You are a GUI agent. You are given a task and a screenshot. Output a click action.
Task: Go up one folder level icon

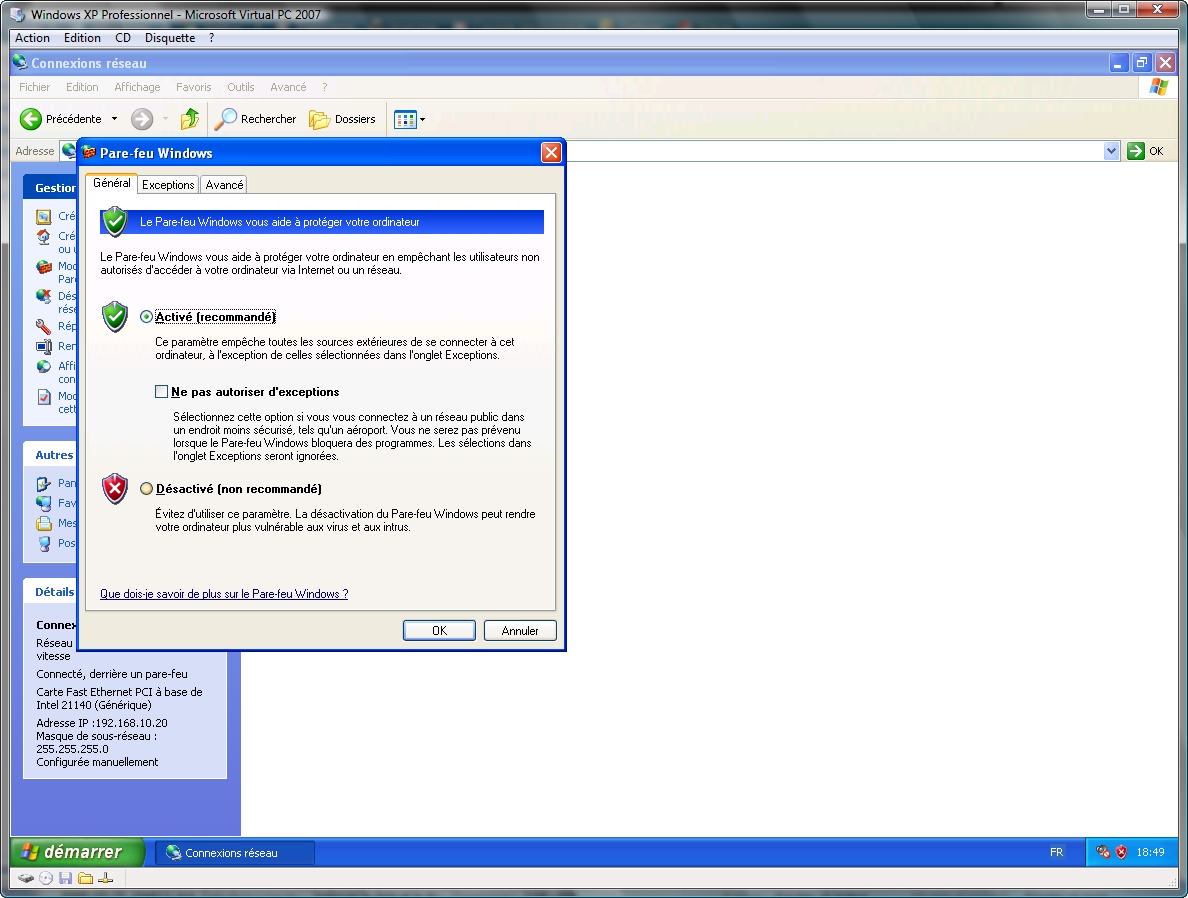(189, 119)
